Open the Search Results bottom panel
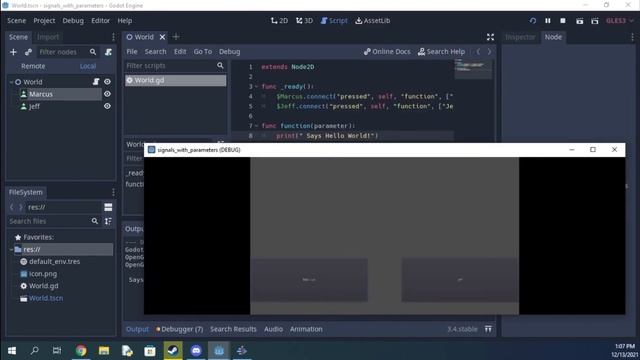640x360 pixels. [233, 329]
